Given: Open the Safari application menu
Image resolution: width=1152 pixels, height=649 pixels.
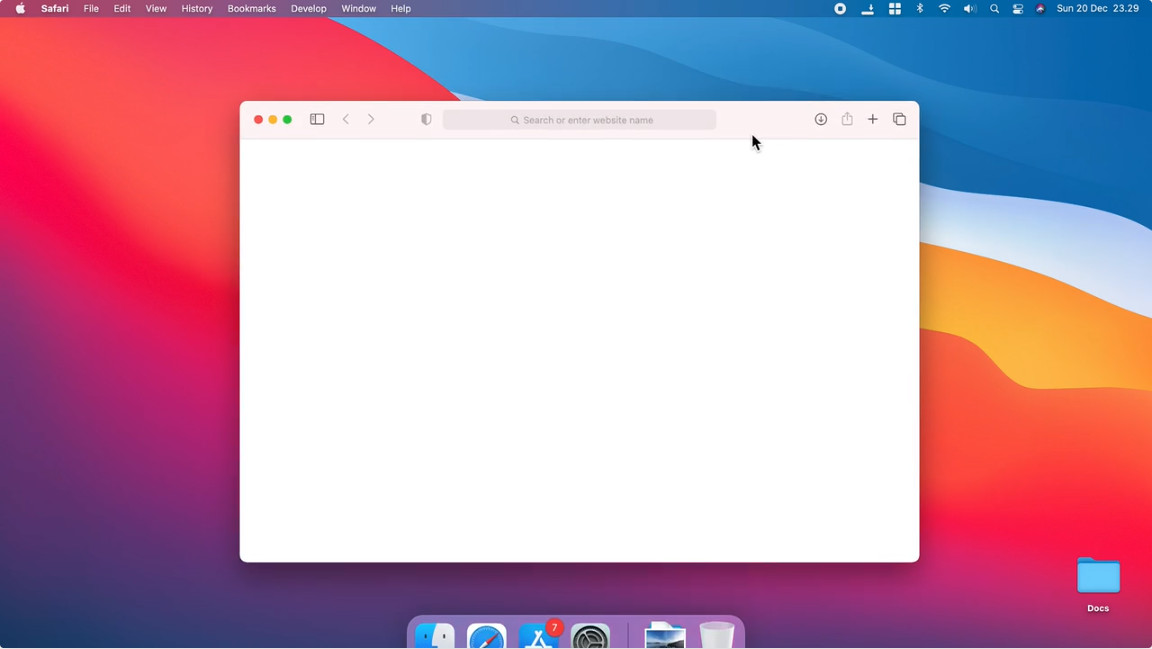Looking at the screenshot, I should tap(54, 9).
